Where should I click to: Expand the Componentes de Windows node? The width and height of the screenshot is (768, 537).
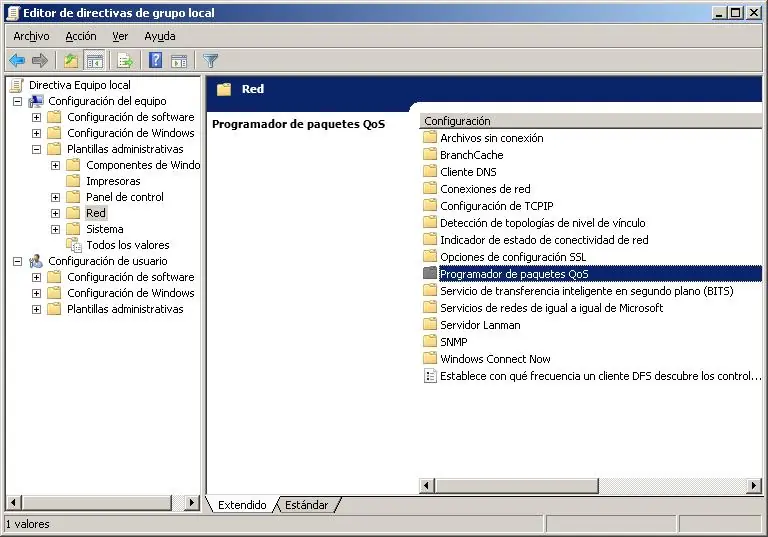click(x=55, y=166)
